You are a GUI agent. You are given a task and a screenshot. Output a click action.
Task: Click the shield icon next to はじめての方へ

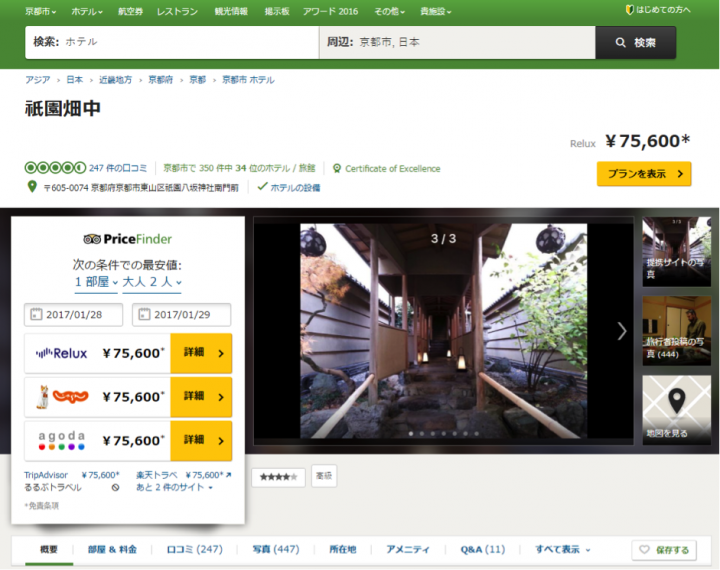[630, 10]
